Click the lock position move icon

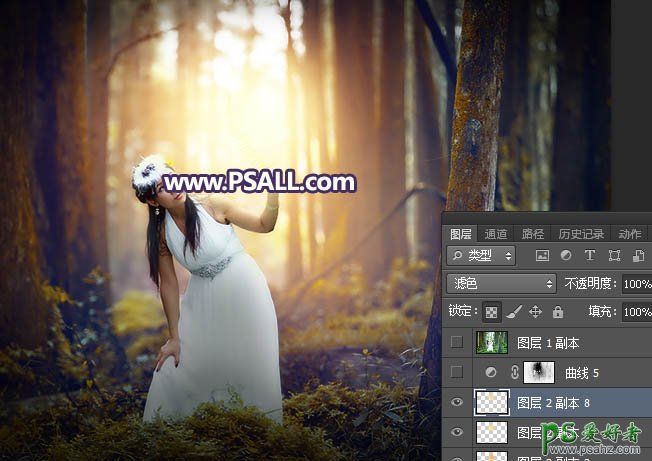[x=533, y=312]
